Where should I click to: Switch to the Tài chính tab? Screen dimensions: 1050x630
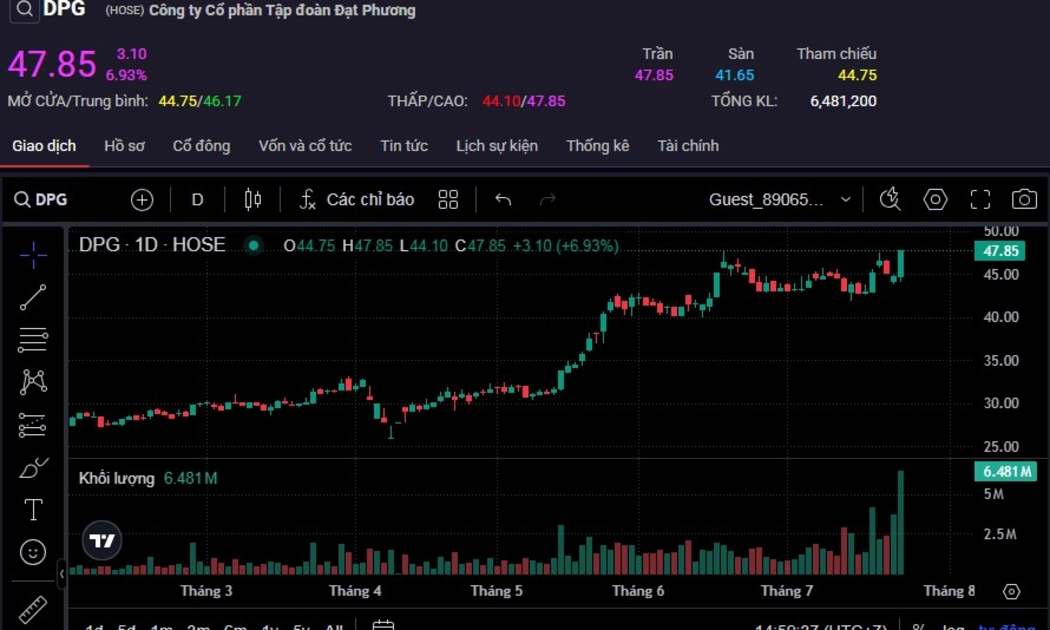pyautogui.click(x=688, y=146)
